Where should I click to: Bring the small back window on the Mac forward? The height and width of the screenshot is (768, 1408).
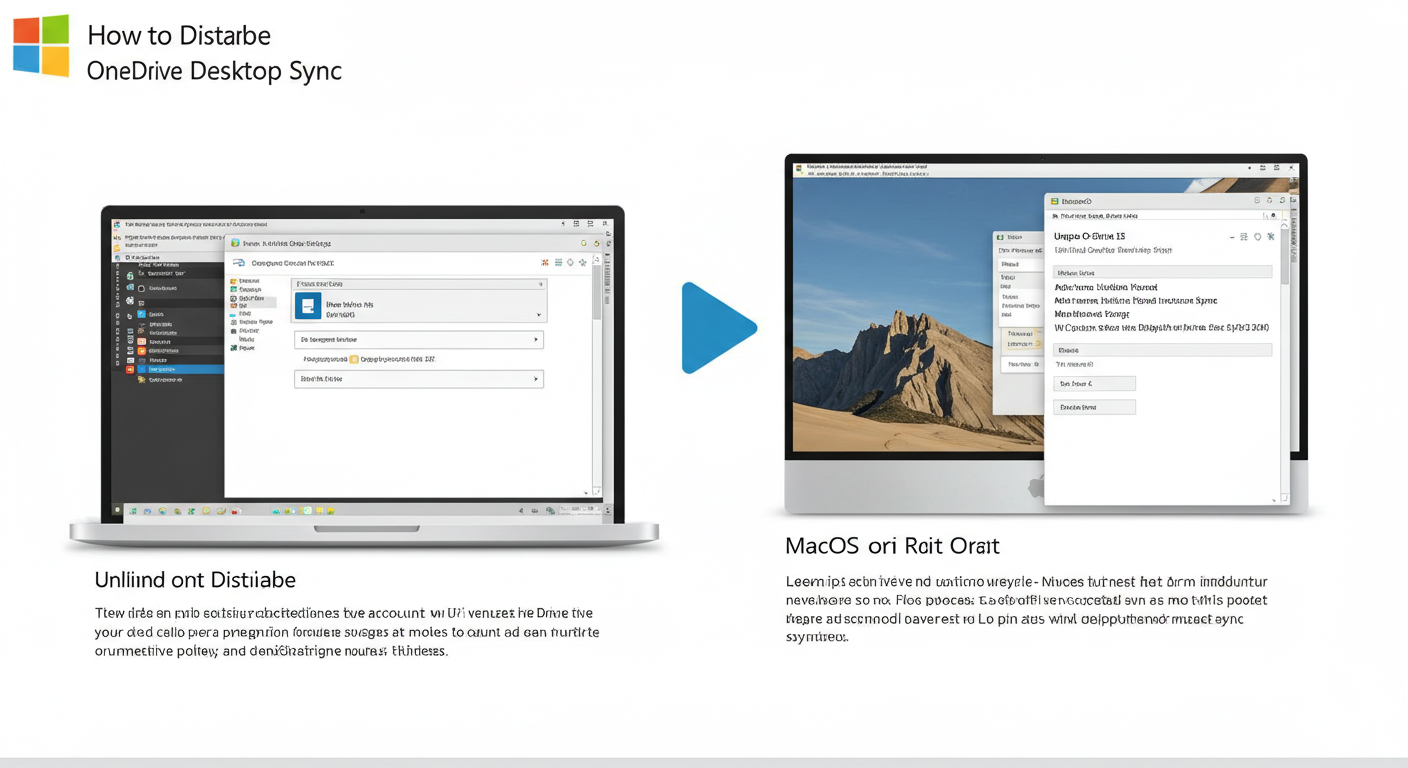tap(1018, 322)
